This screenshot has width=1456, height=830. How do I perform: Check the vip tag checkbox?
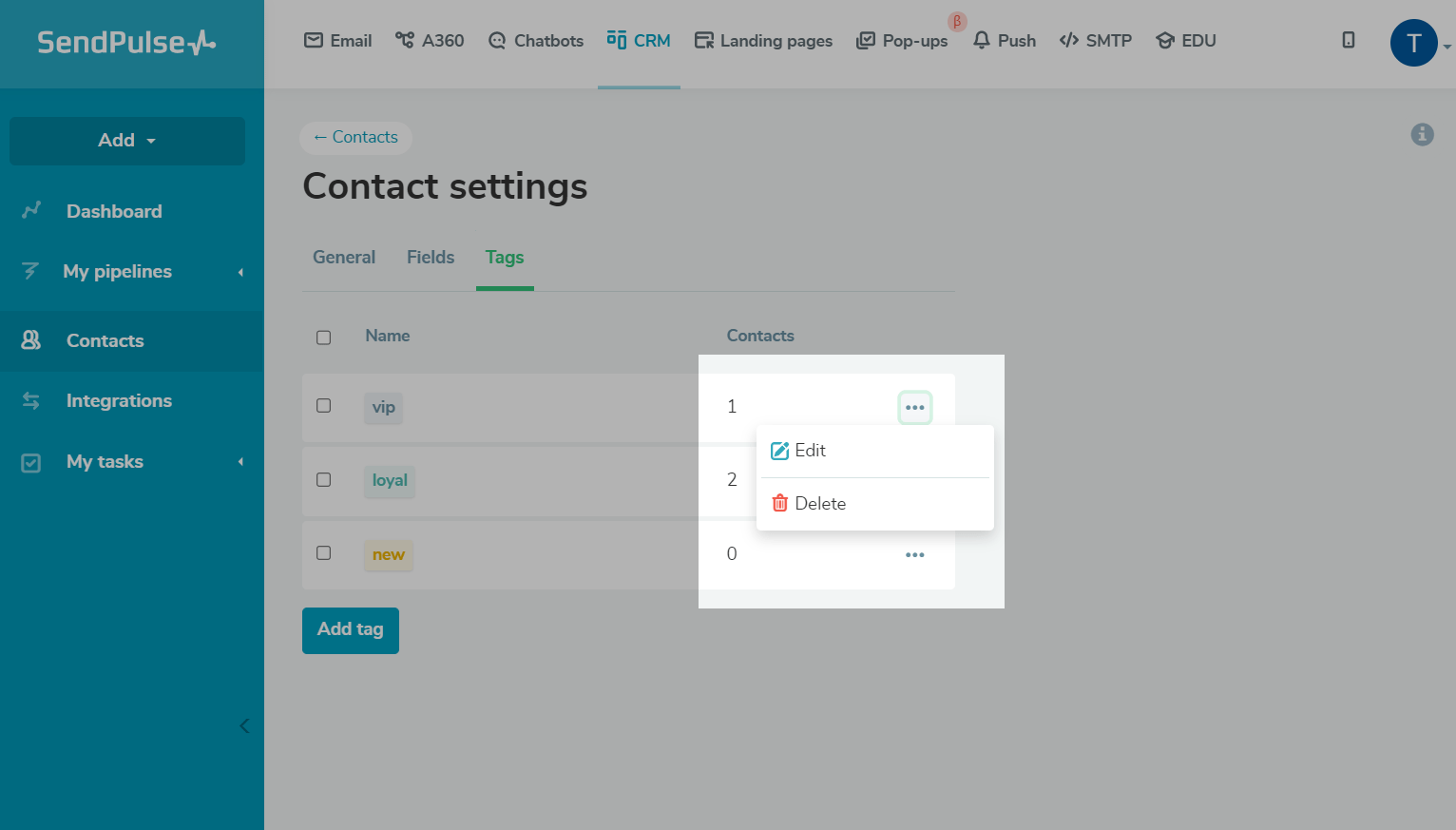click(324, 406)
